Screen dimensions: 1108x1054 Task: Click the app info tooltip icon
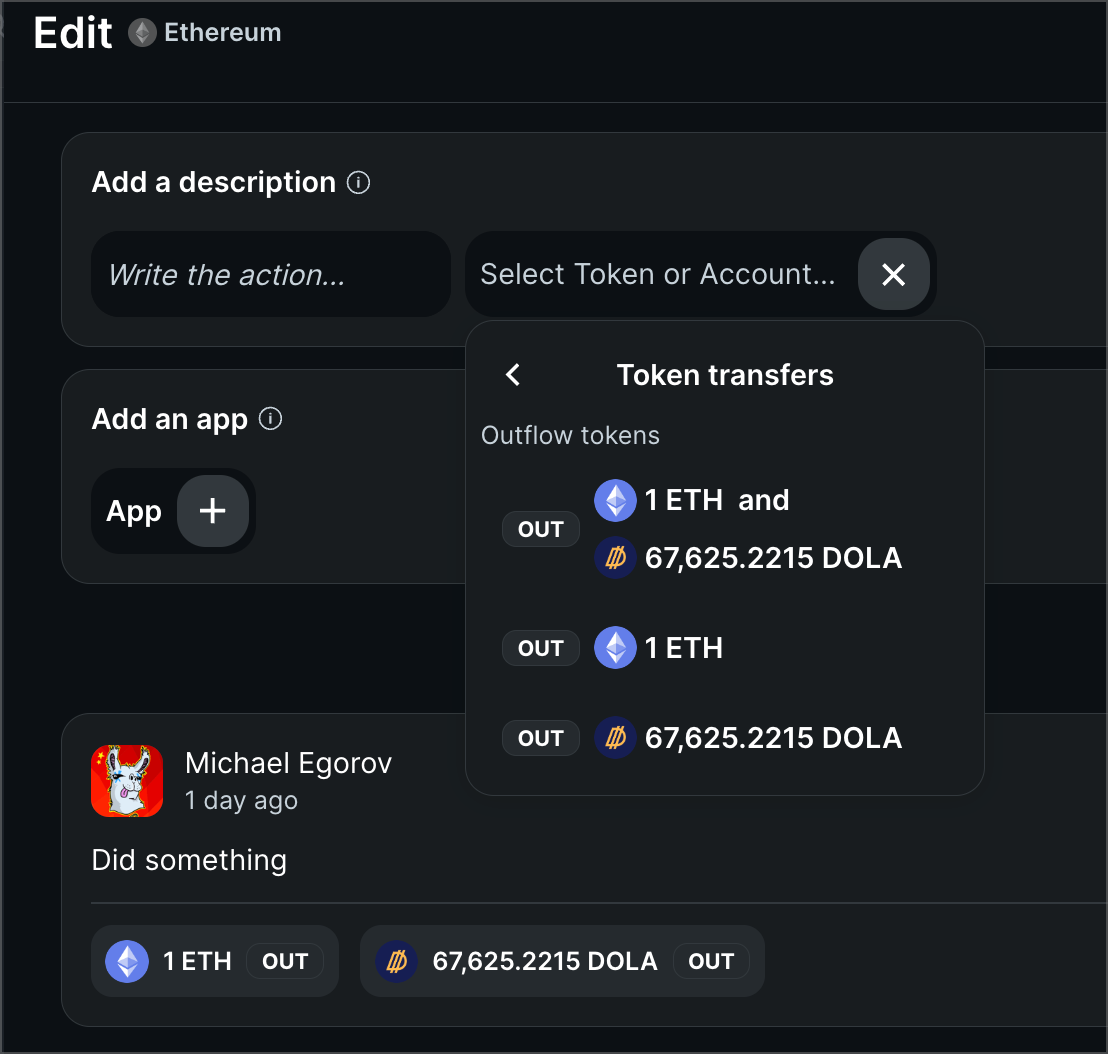pos(270,419)
